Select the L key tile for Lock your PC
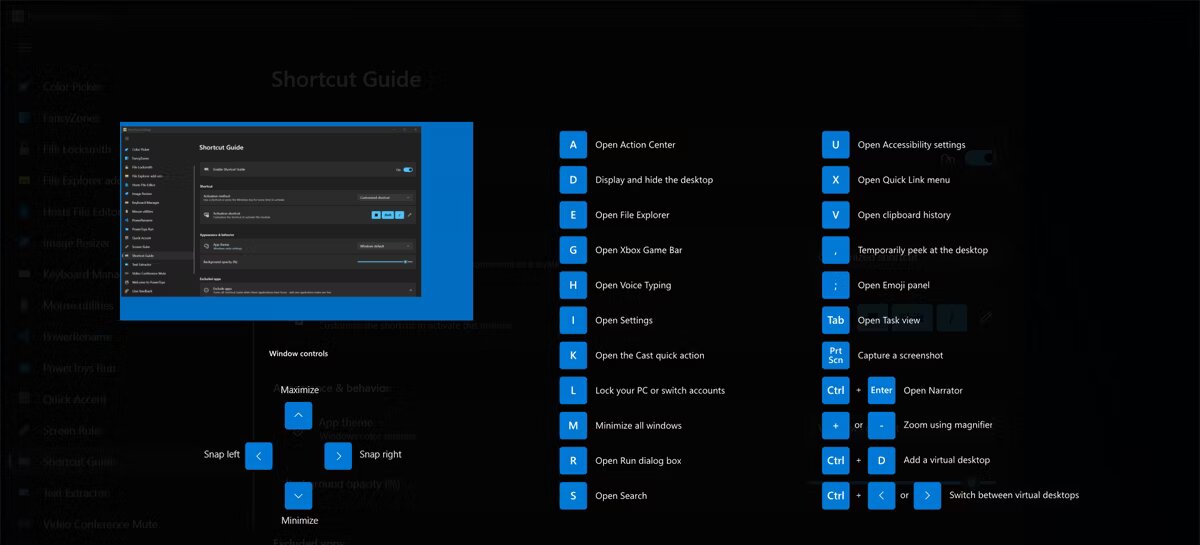 573,390
